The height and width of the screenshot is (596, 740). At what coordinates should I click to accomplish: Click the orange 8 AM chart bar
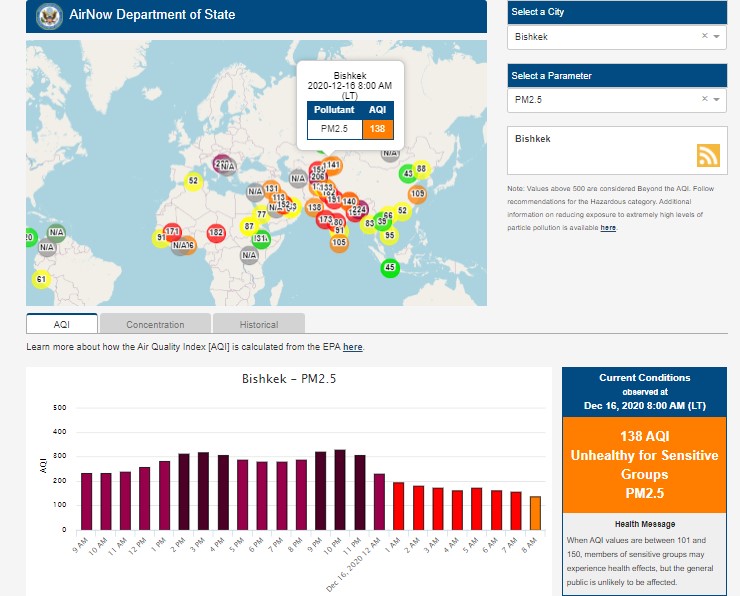pyautogui.click(x=534, y=512)
